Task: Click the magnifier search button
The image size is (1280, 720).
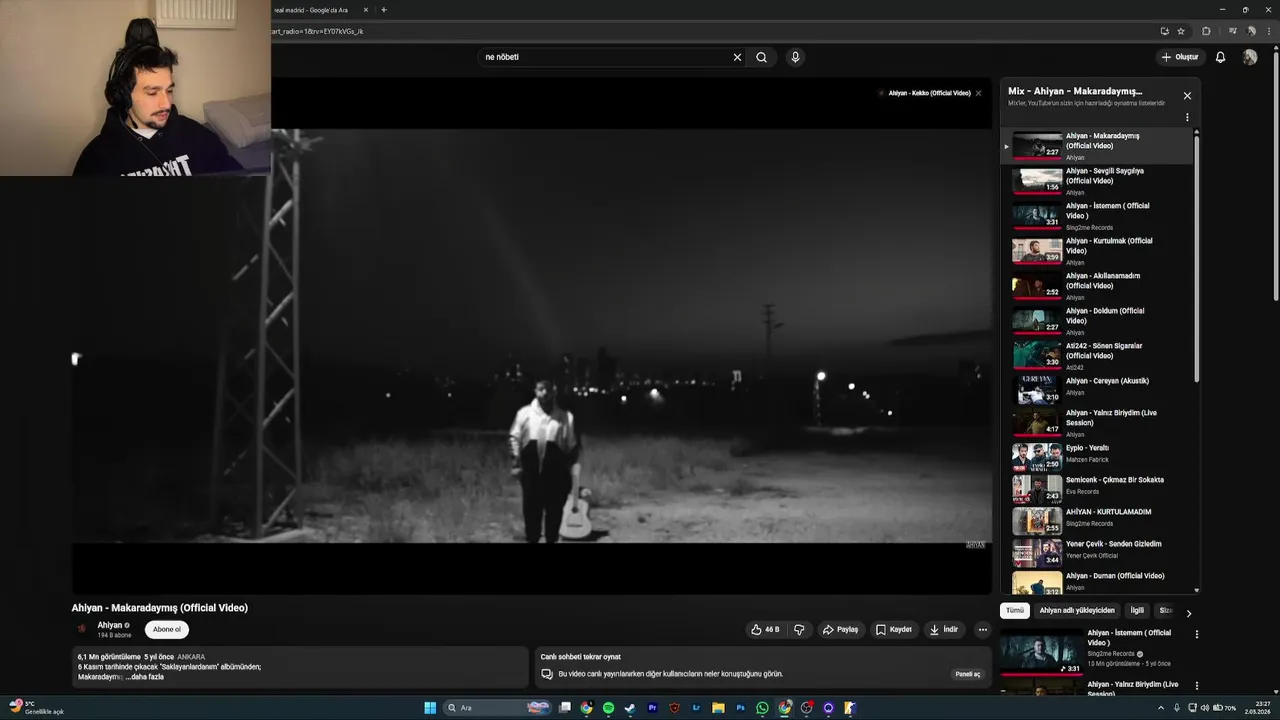Action: click(761, 57)
